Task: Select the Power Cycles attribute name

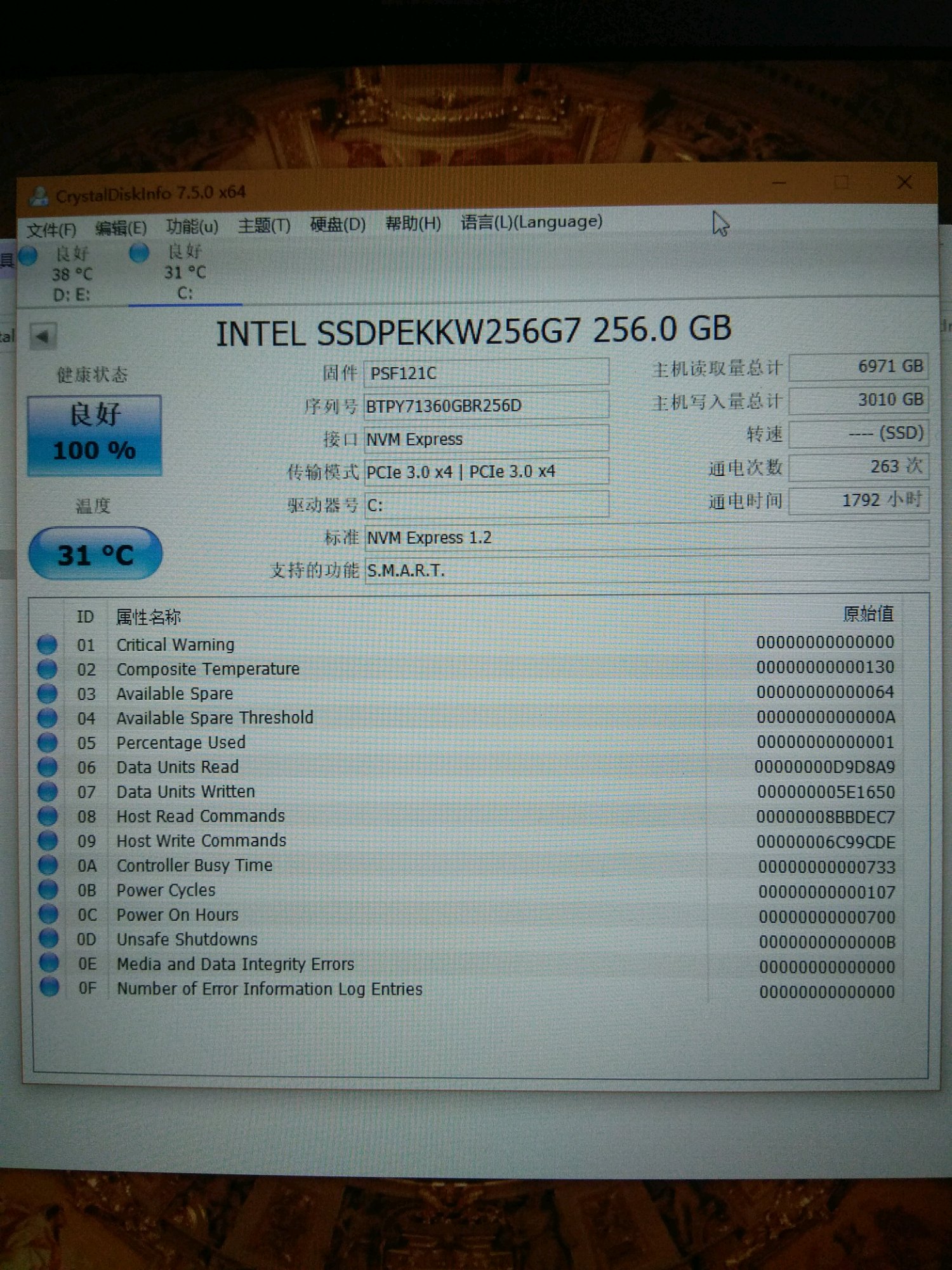Action: (x=166, y=890)
